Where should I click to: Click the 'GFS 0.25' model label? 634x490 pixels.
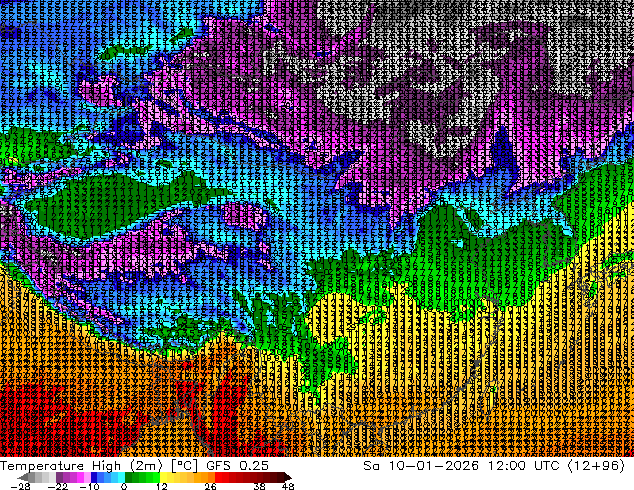[237, 466]
